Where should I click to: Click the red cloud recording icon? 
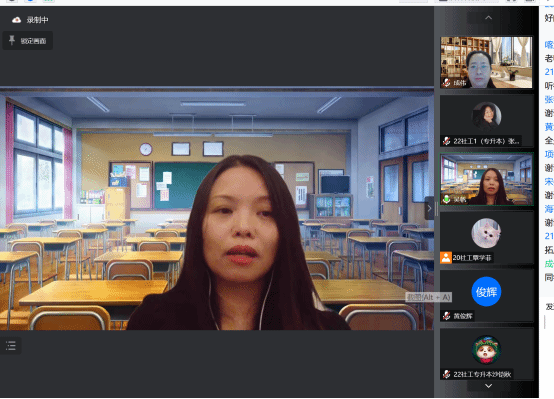16,20
